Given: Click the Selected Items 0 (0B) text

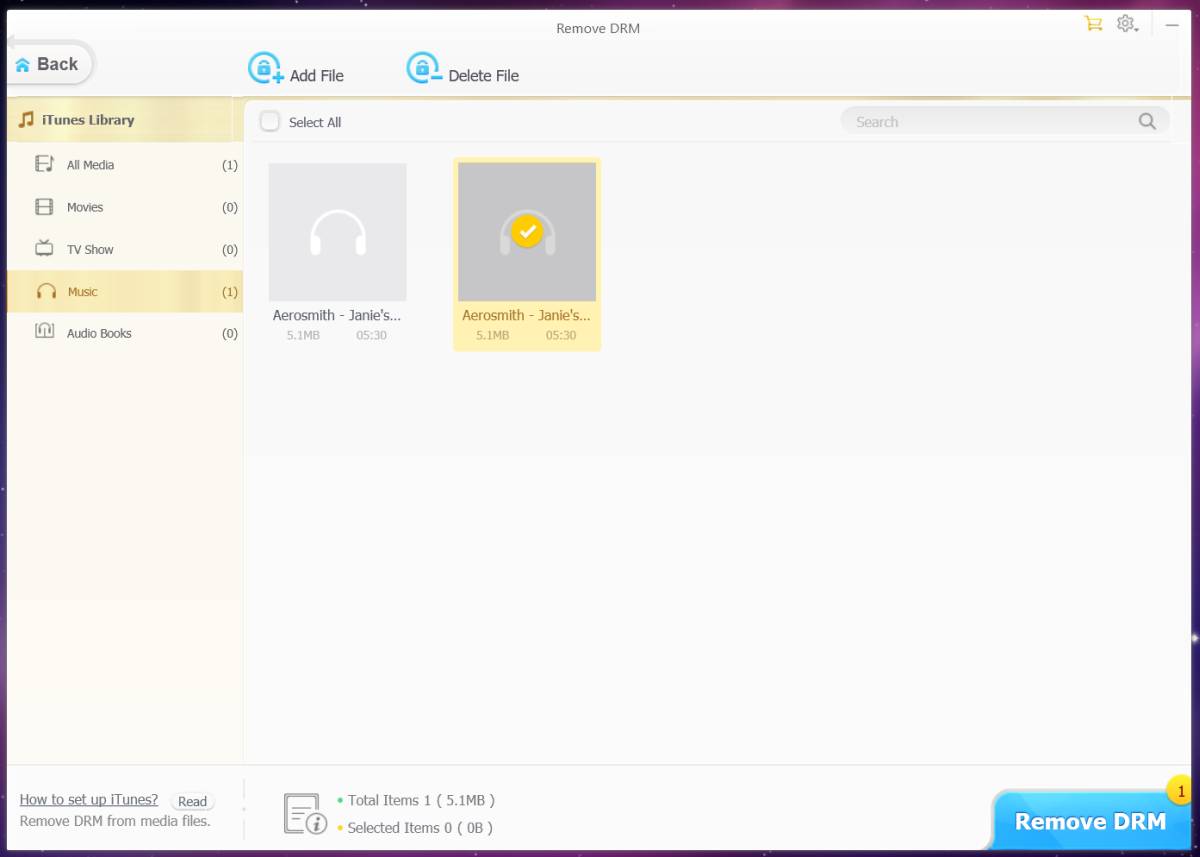Looking at the screenshot, I should pyautogui.click(x=420, y=827).
